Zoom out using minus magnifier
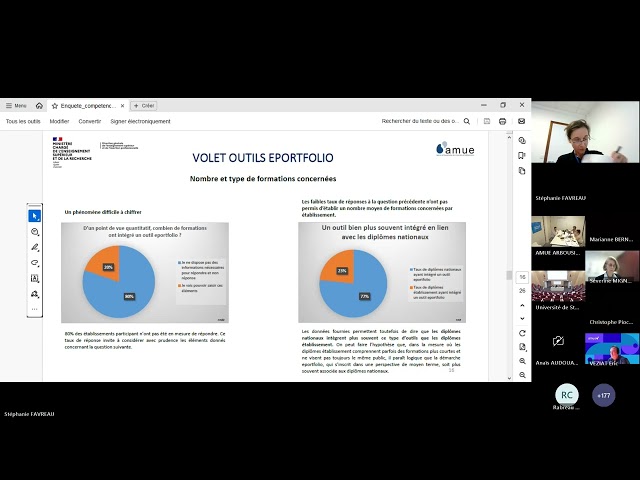This screenshot has width=640, height=480. (x=522, y=375)
